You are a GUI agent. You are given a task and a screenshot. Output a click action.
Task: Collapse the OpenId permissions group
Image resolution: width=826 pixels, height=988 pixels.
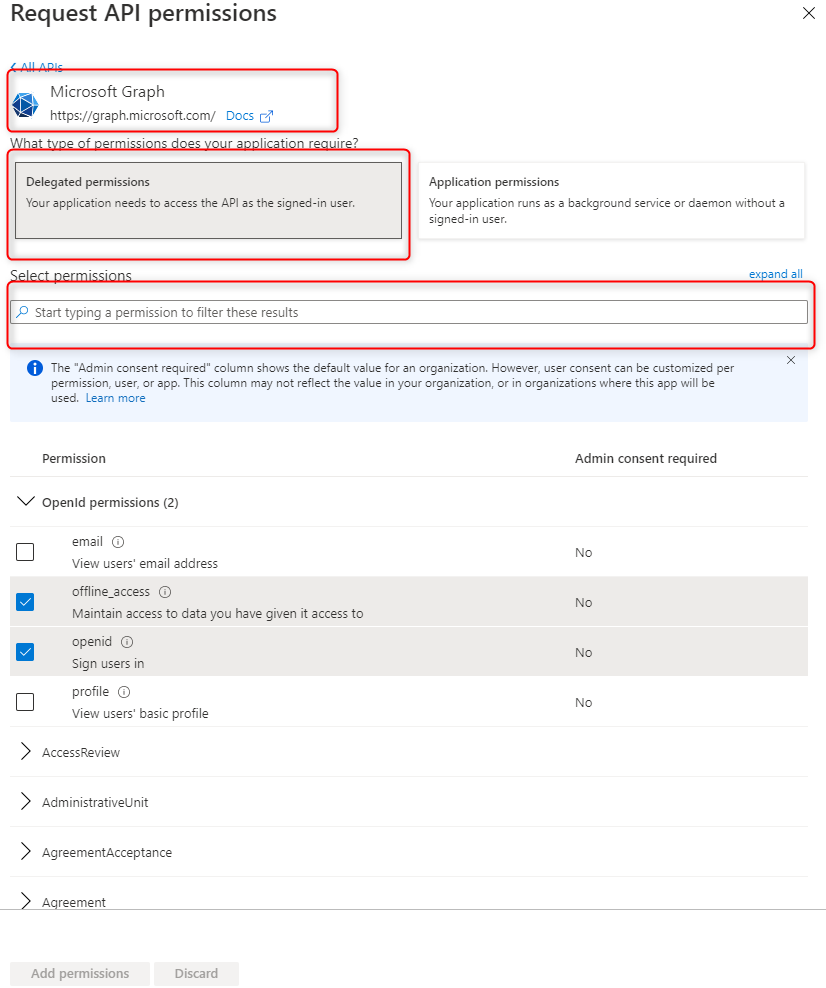coord(26,502)
